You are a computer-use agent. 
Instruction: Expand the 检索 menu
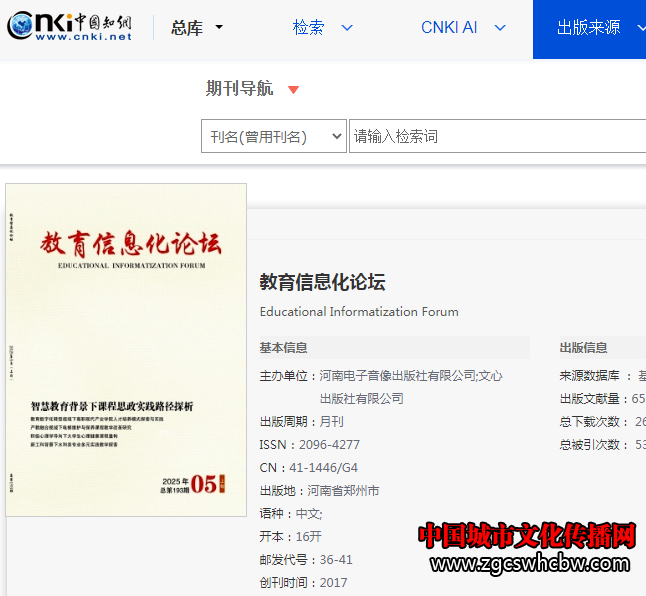pos(323,28)
